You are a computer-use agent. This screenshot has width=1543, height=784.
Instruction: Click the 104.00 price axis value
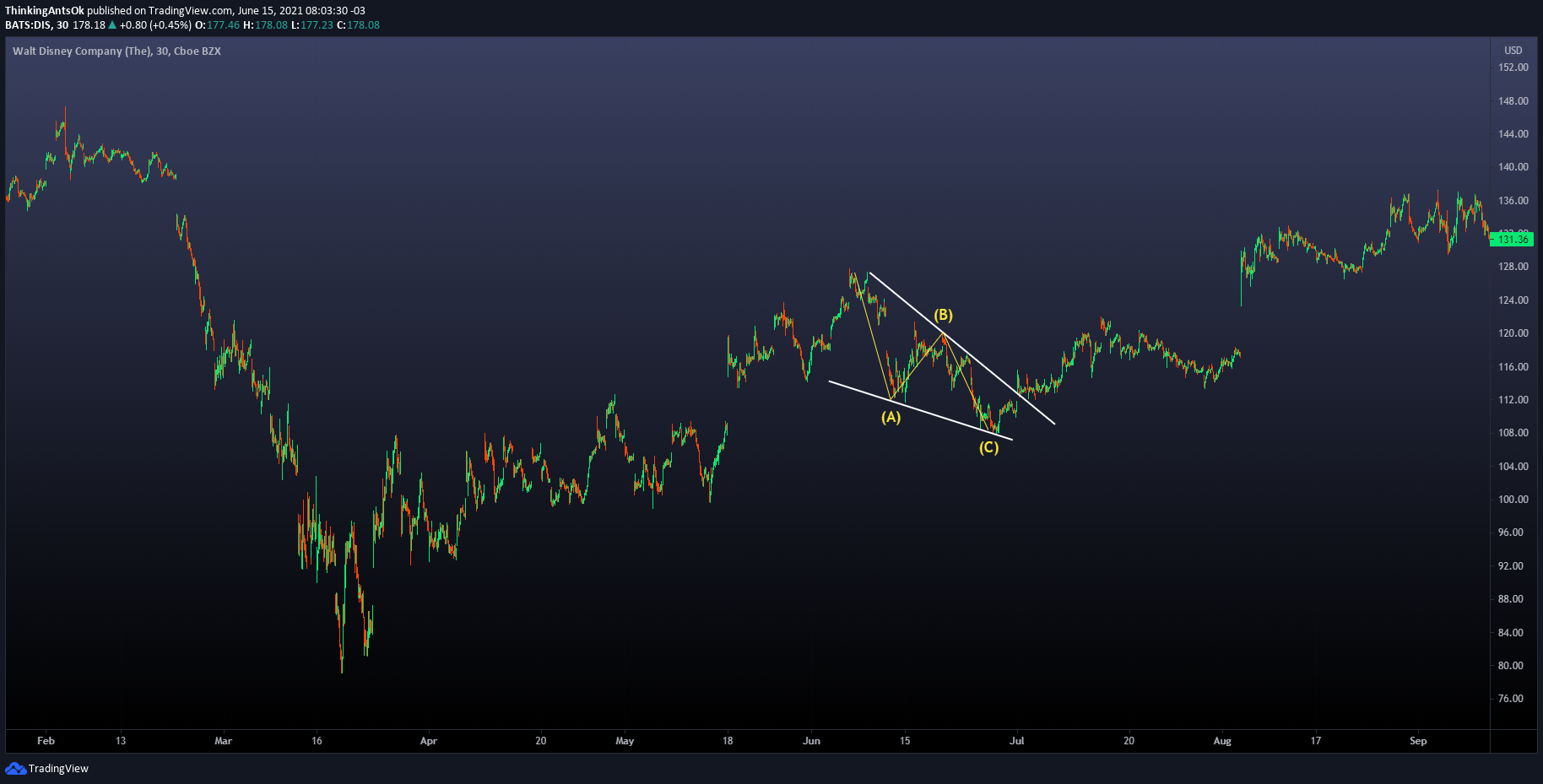click(1513, 467)
